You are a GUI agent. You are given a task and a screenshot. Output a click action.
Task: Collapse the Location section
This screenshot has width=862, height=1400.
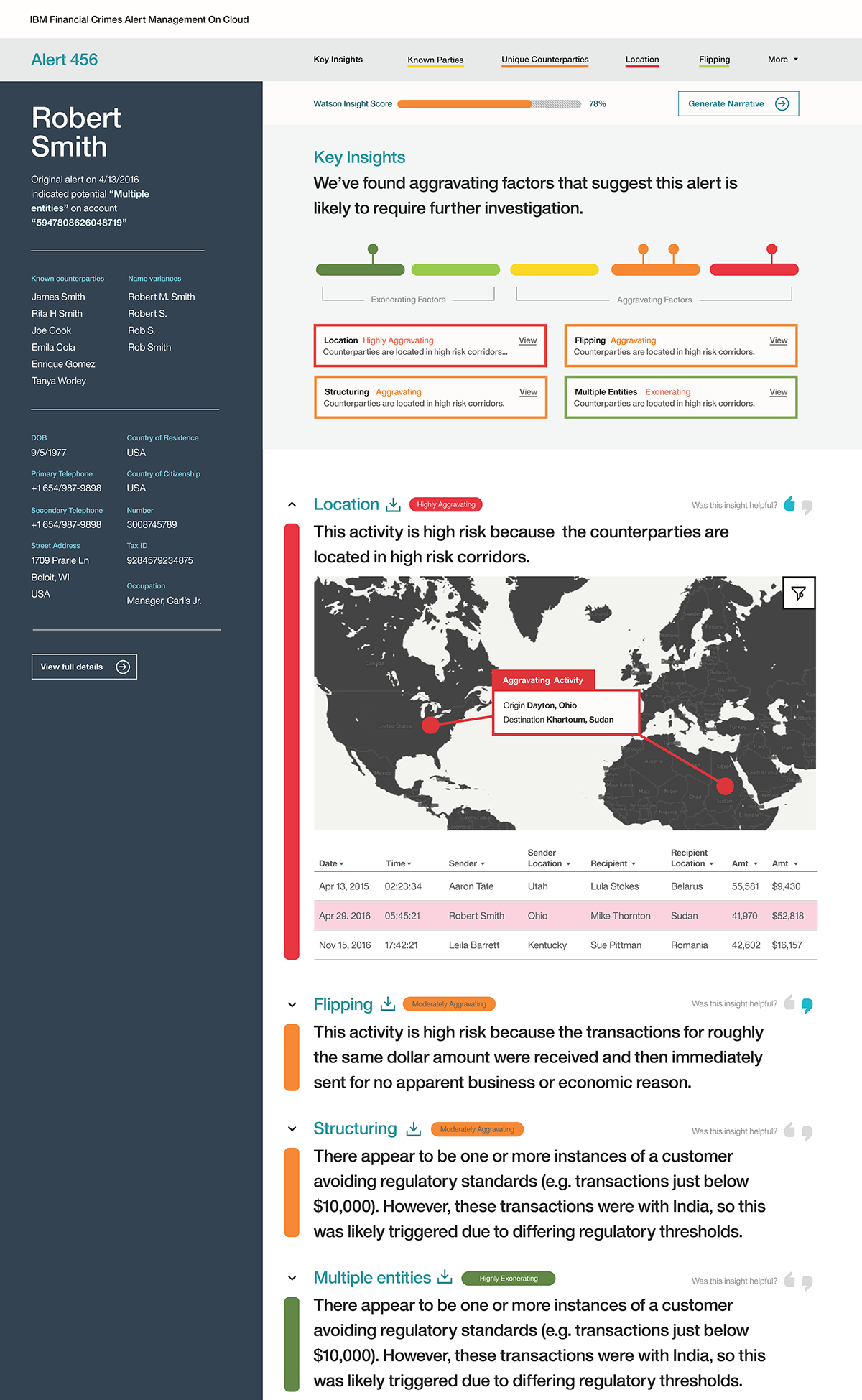[292, 504]
